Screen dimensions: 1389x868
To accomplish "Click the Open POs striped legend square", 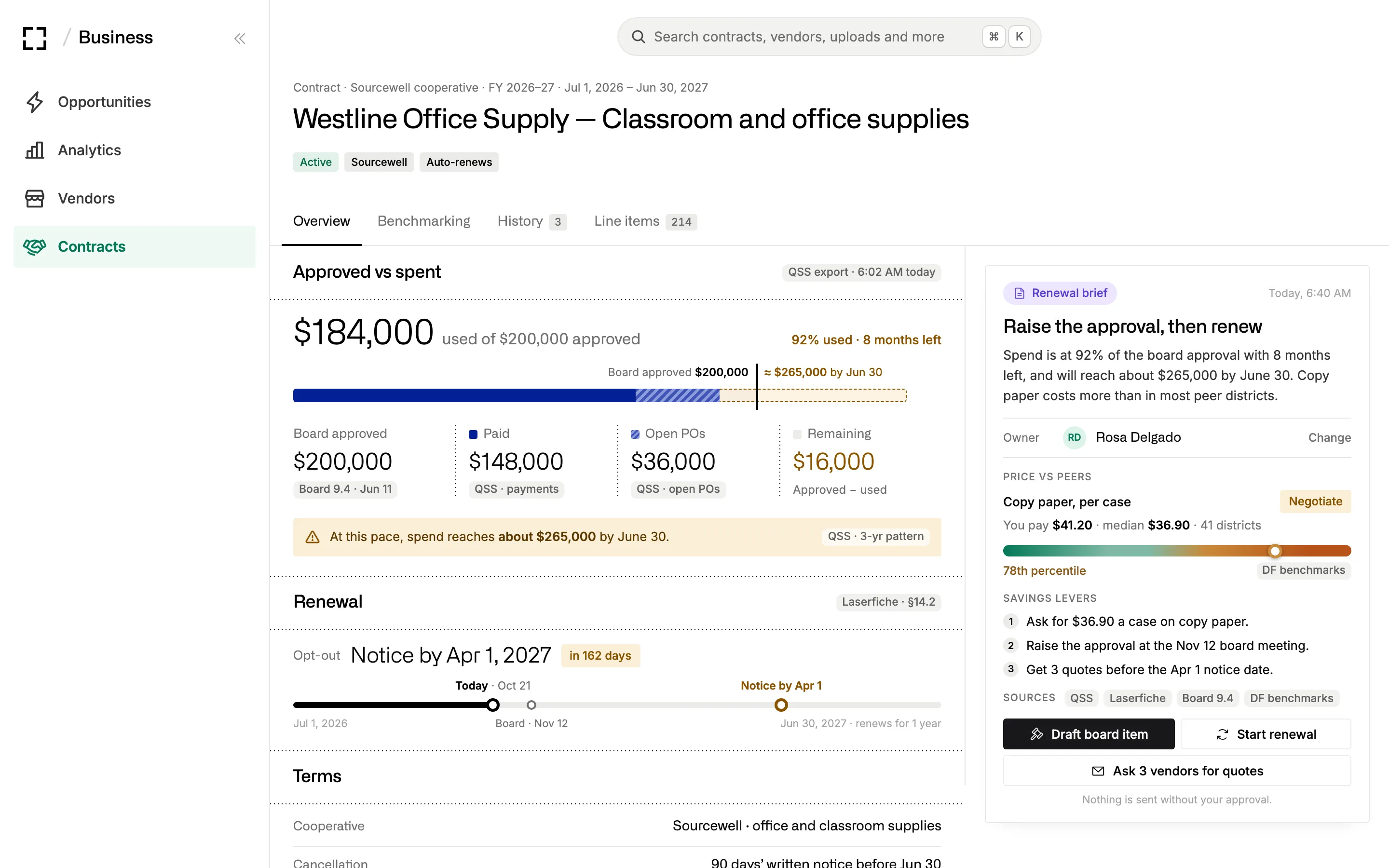I will pyautogui.click(x=635, y=434).
